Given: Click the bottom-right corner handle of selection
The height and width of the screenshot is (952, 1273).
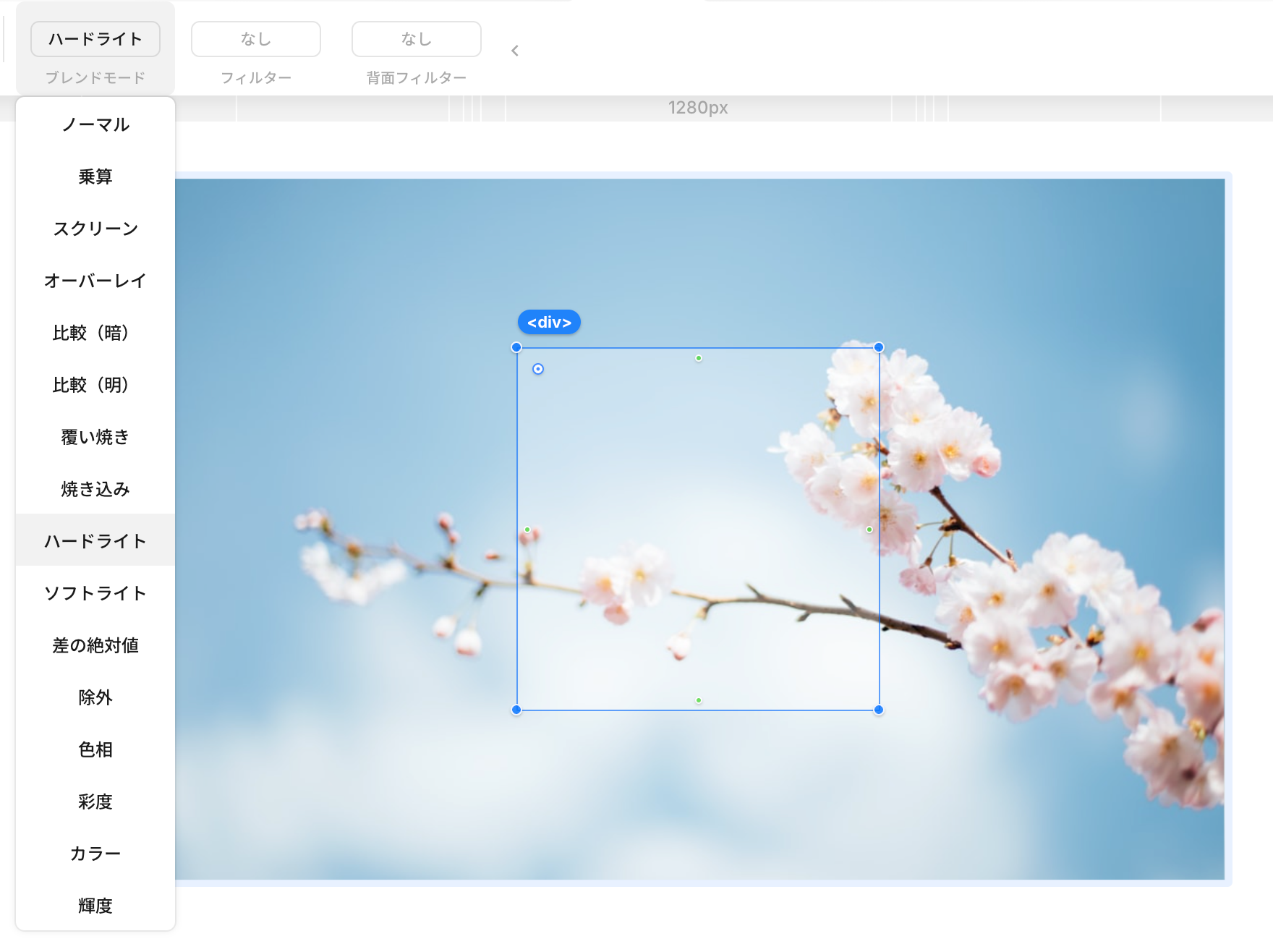Looking at the screenshot, I should click(x=879, y=710).
